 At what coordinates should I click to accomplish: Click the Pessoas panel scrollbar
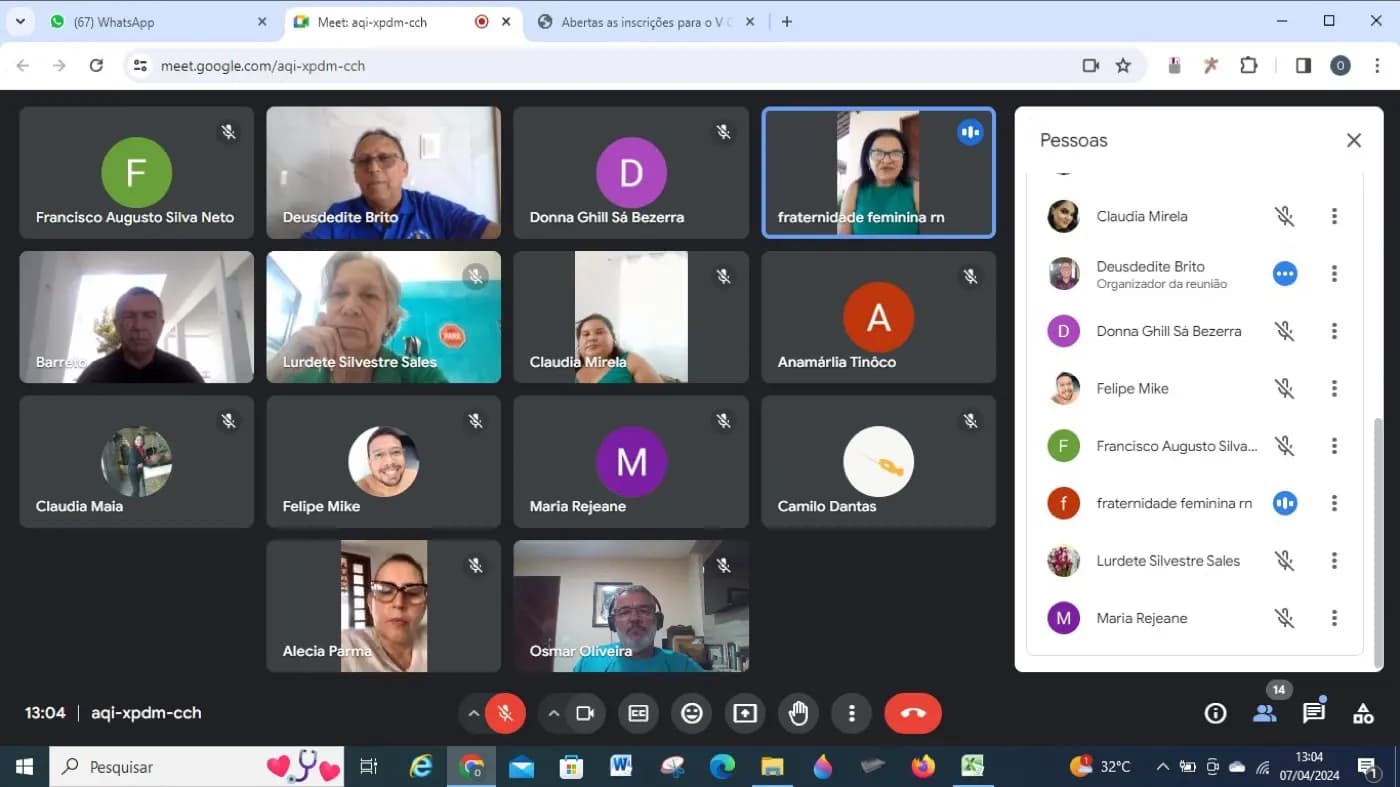click(1380, 541)
